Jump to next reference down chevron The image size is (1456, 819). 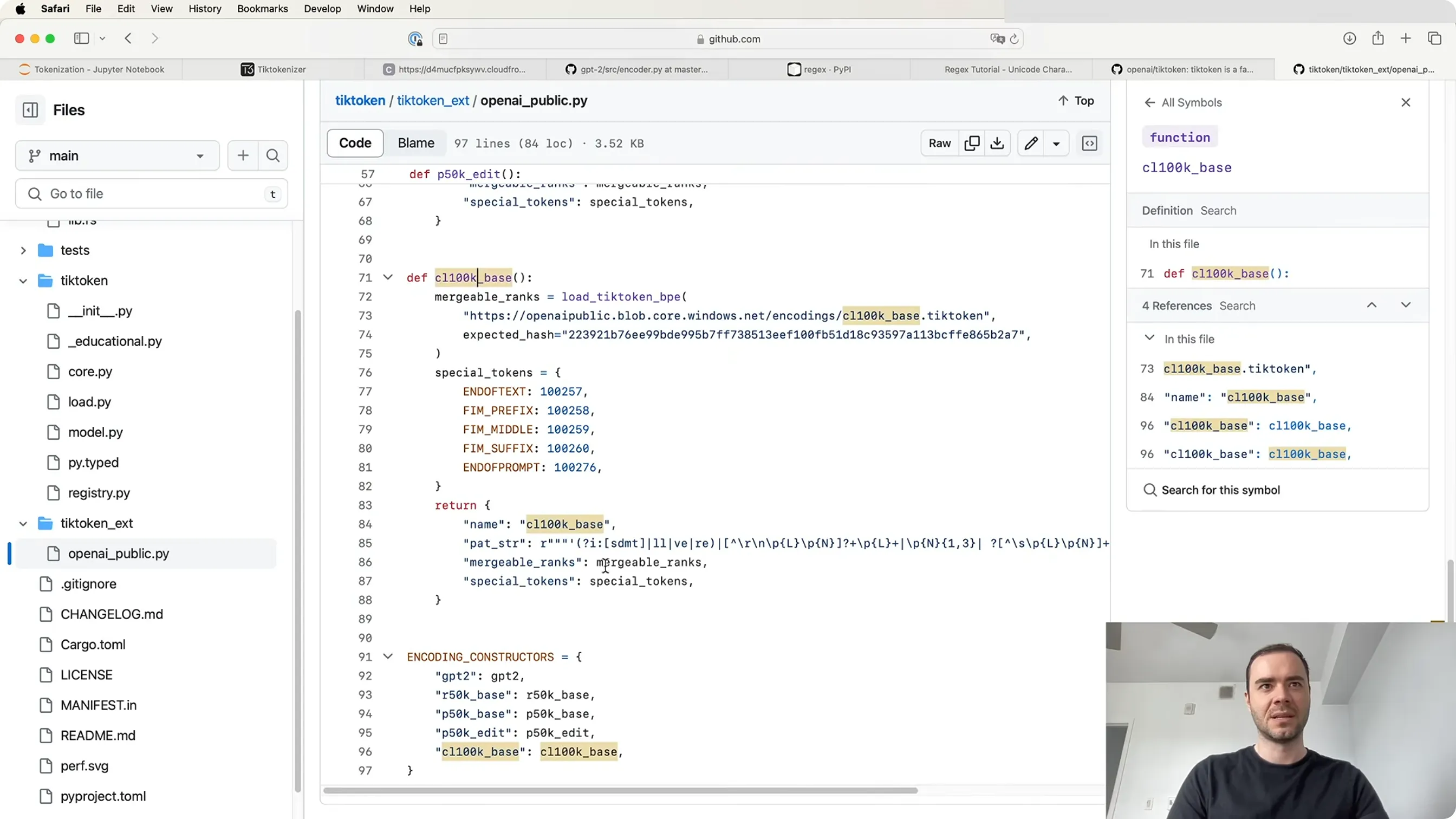point(1406,305)
